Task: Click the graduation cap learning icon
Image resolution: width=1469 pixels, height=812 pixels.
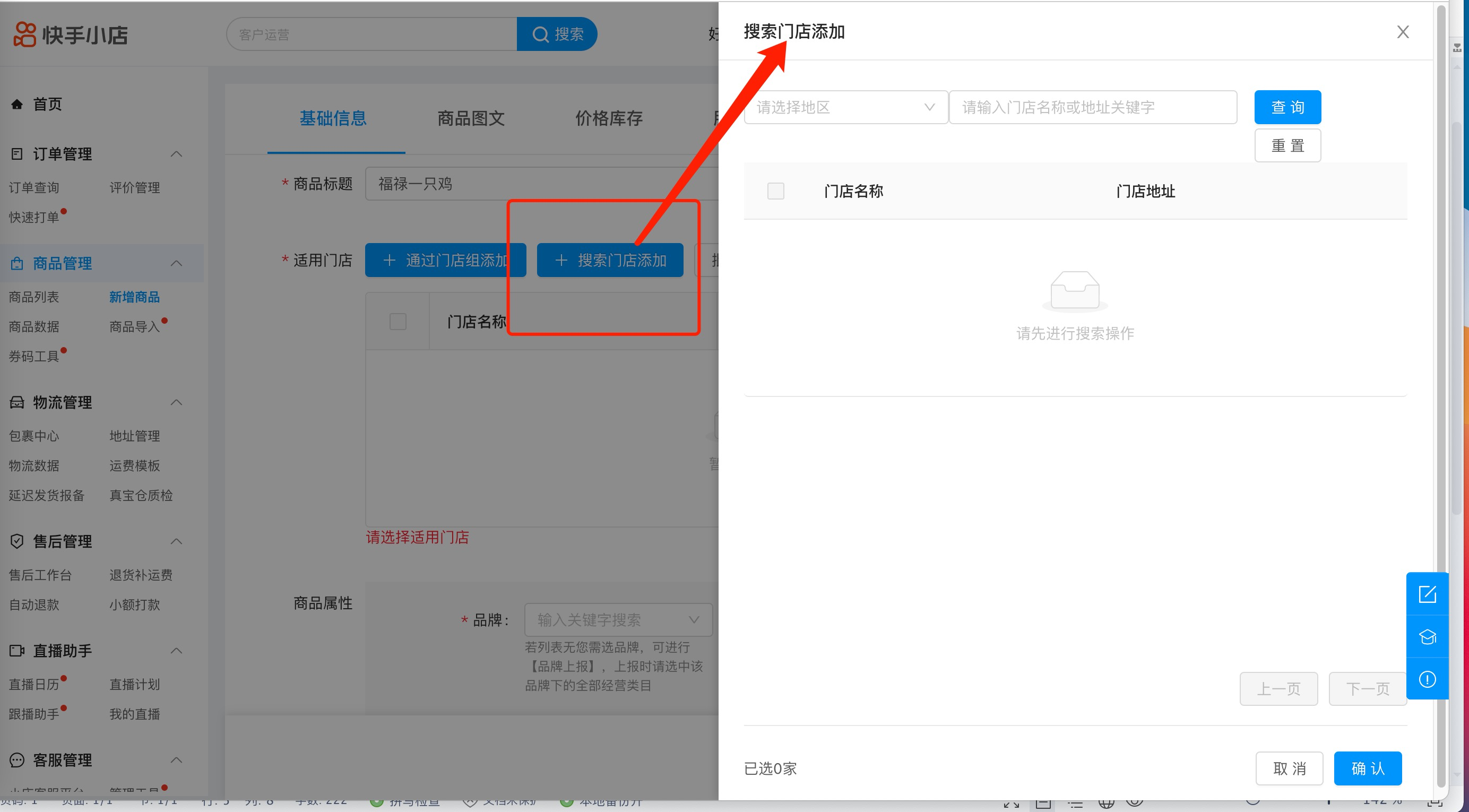Action: point(1427,636)
